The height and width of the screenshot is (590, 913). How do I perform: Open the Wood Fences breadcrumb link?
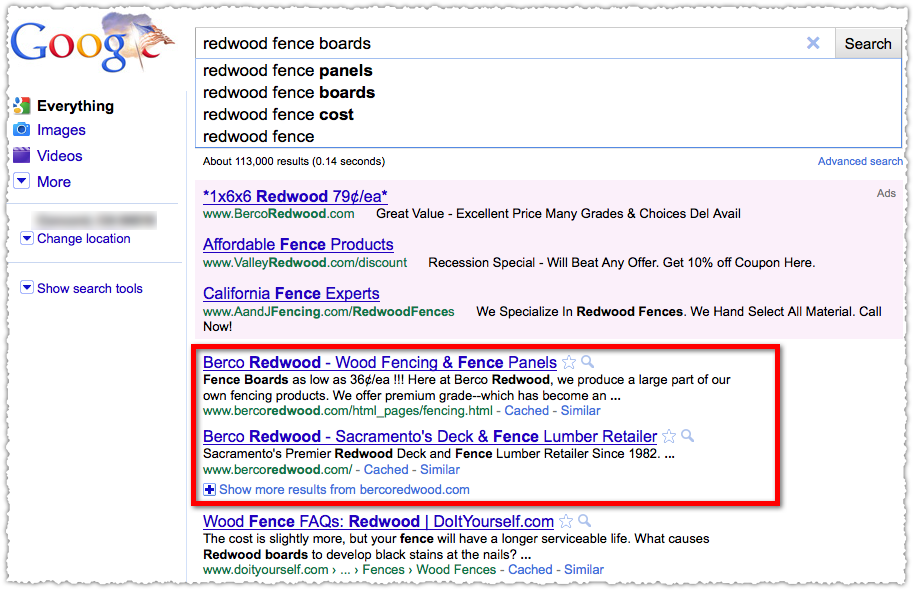point(456,570)
